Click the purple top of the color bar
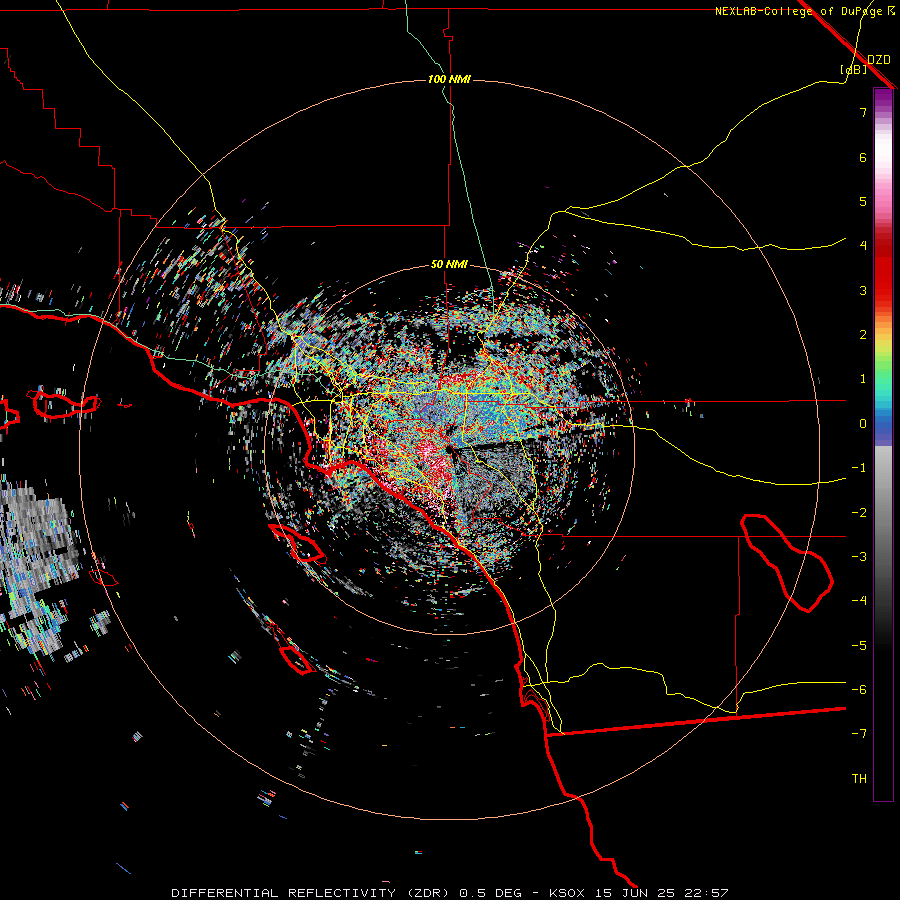Viewport: 900px width, 900px height. [883, 98]
